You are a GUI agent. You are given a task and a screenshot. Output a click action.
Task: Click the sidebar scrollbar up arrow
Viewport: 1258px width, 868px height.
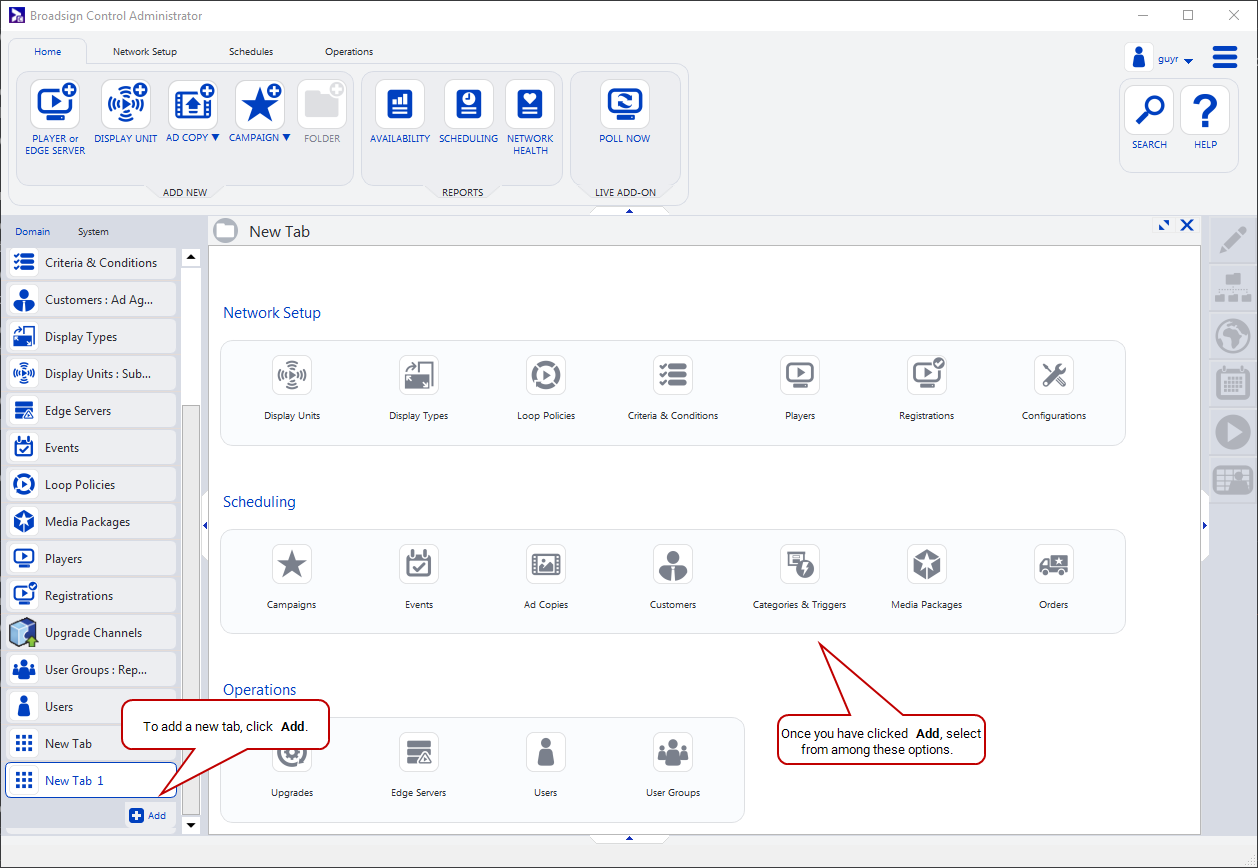(191, 258)
